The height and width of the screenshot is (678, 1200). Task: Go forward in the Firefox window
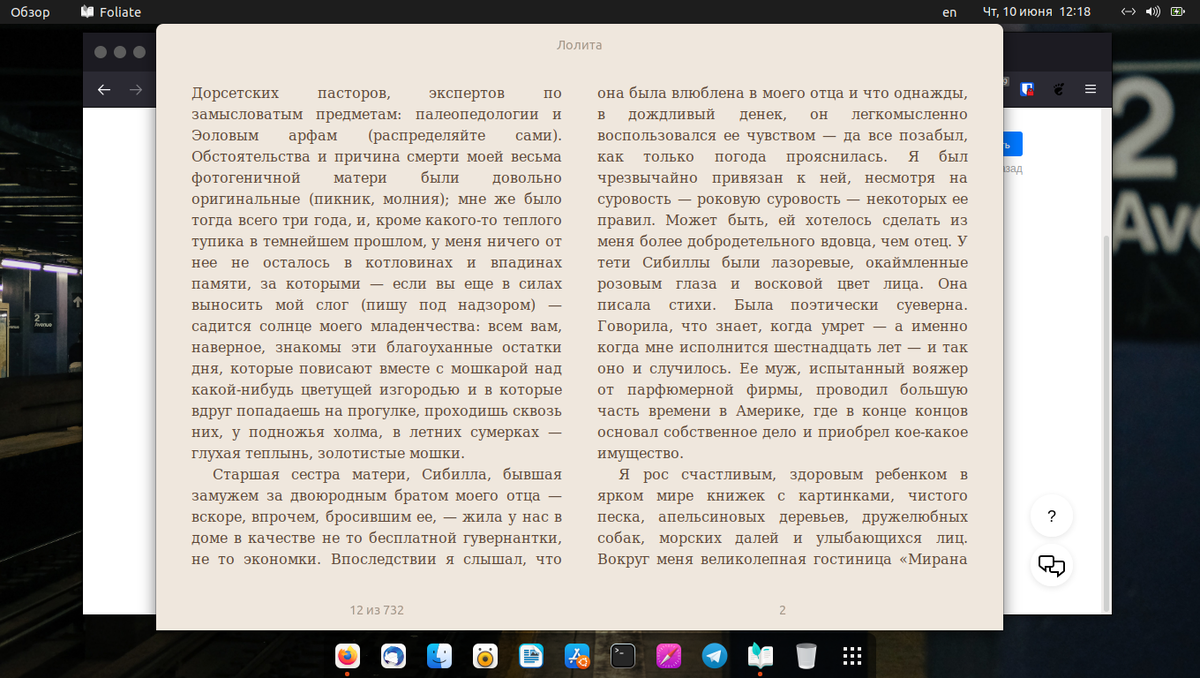point(136,90)
